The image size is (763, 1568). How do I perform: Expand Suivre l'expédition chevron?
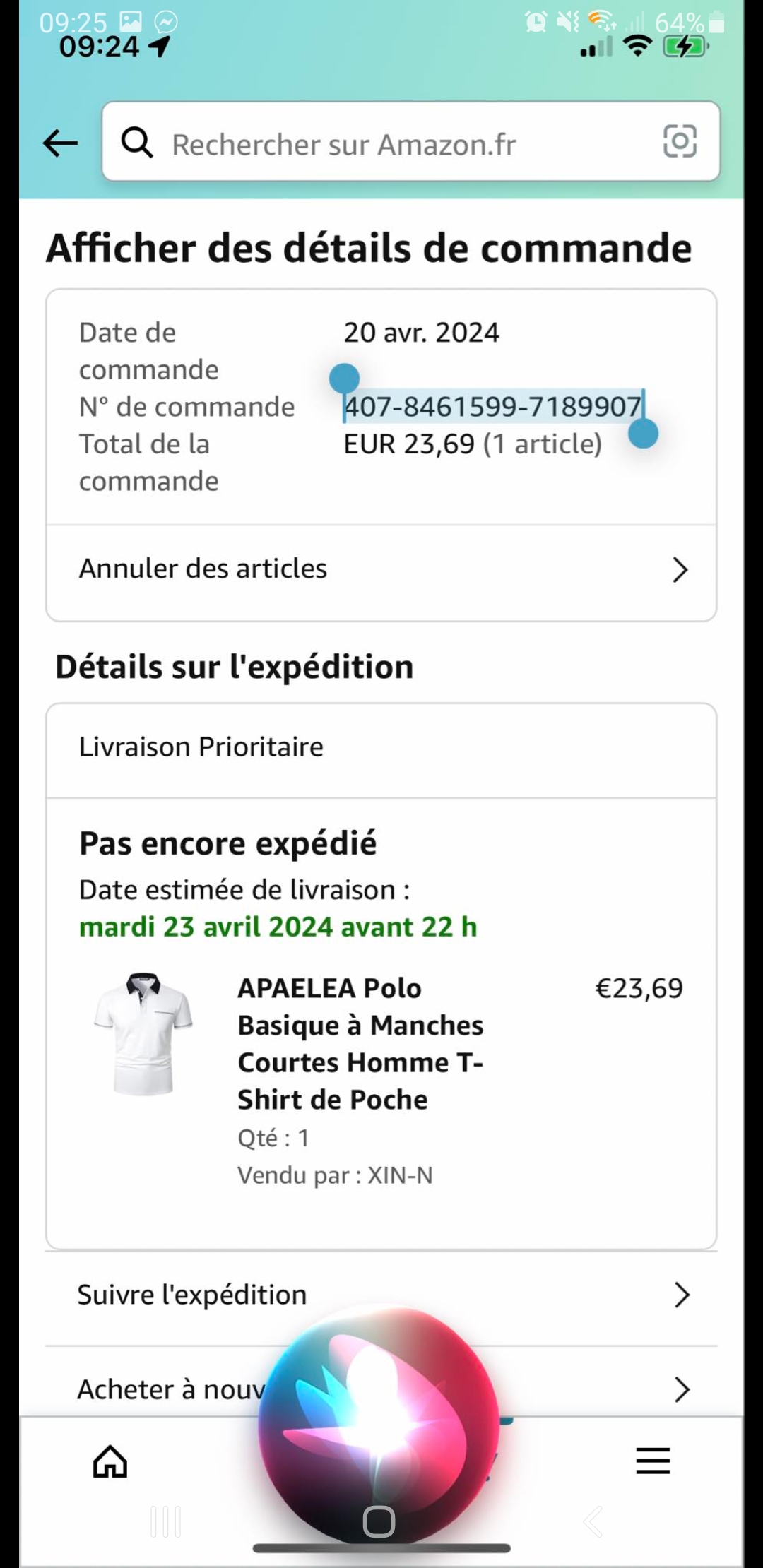click(x=681, y=1295)
